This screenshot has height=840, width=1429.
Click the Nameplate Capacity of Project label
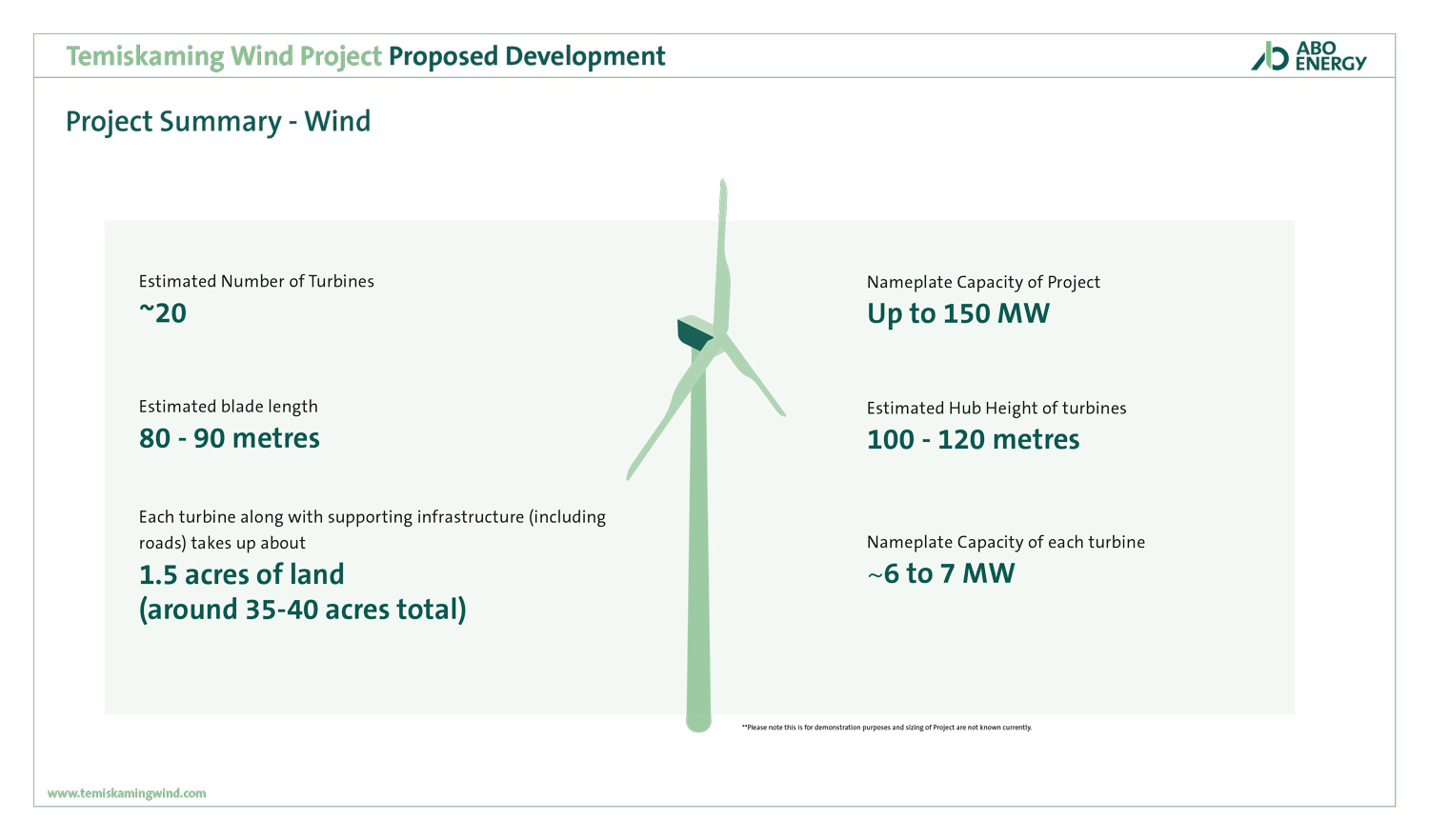point(983,282)
